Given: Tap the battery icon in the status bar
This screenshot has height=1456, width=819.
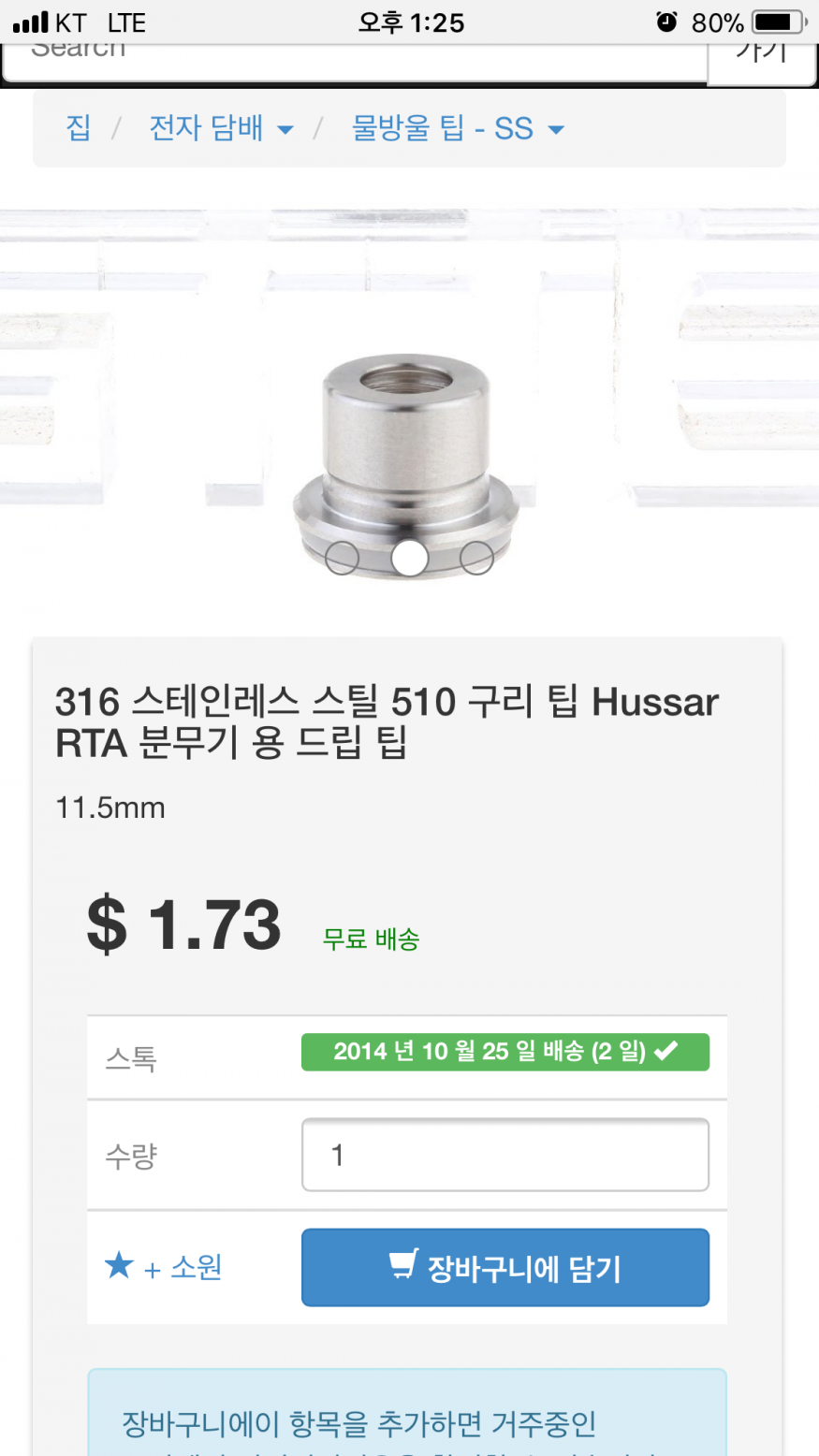Looking at the screenshot, I should click(780, 22).
